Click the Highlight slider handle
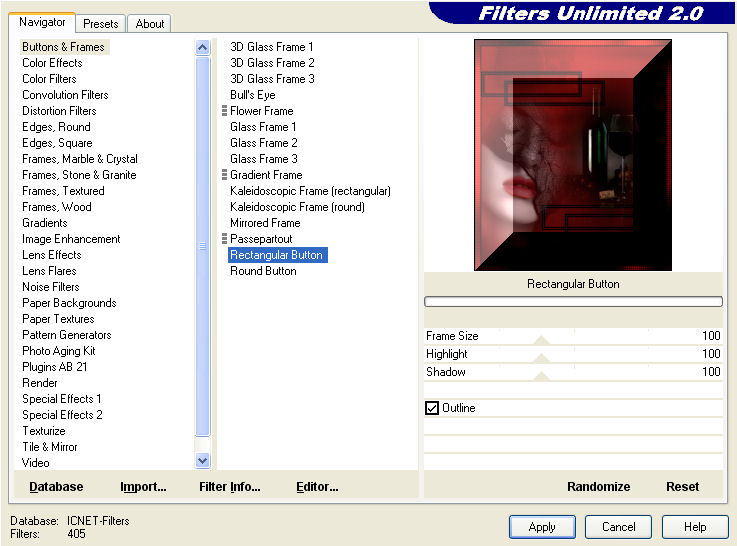 pyautogui.click(x=541, y=358)
